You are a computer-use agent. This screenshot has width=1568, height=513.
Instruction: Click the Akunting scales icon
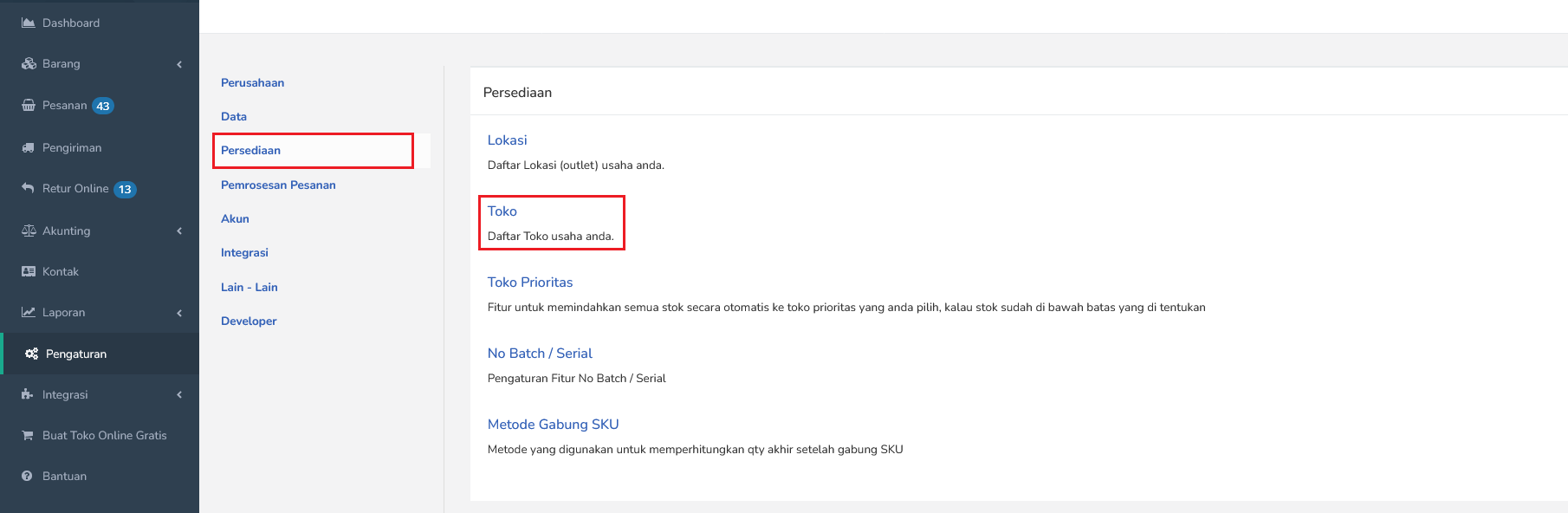[29, 231]
